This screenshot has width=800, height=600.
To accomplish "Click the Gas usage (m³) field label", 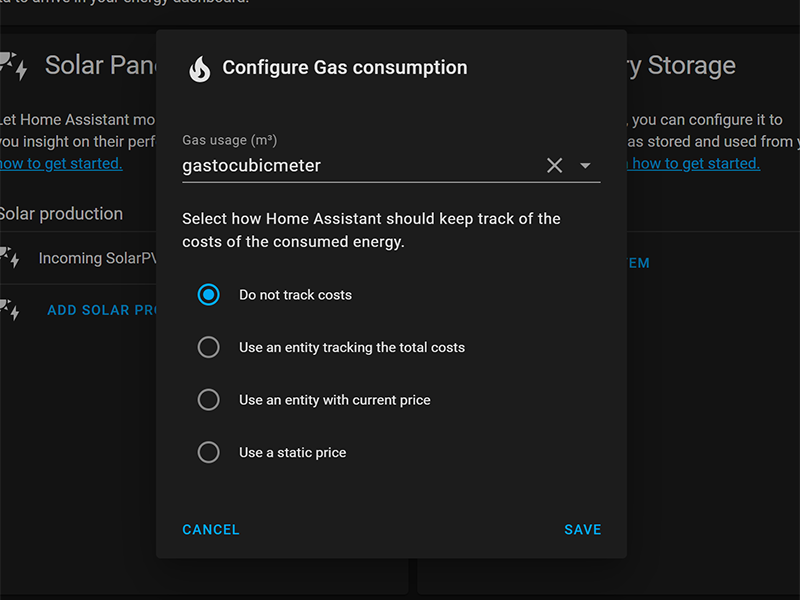I will click(x=230, y=140).
